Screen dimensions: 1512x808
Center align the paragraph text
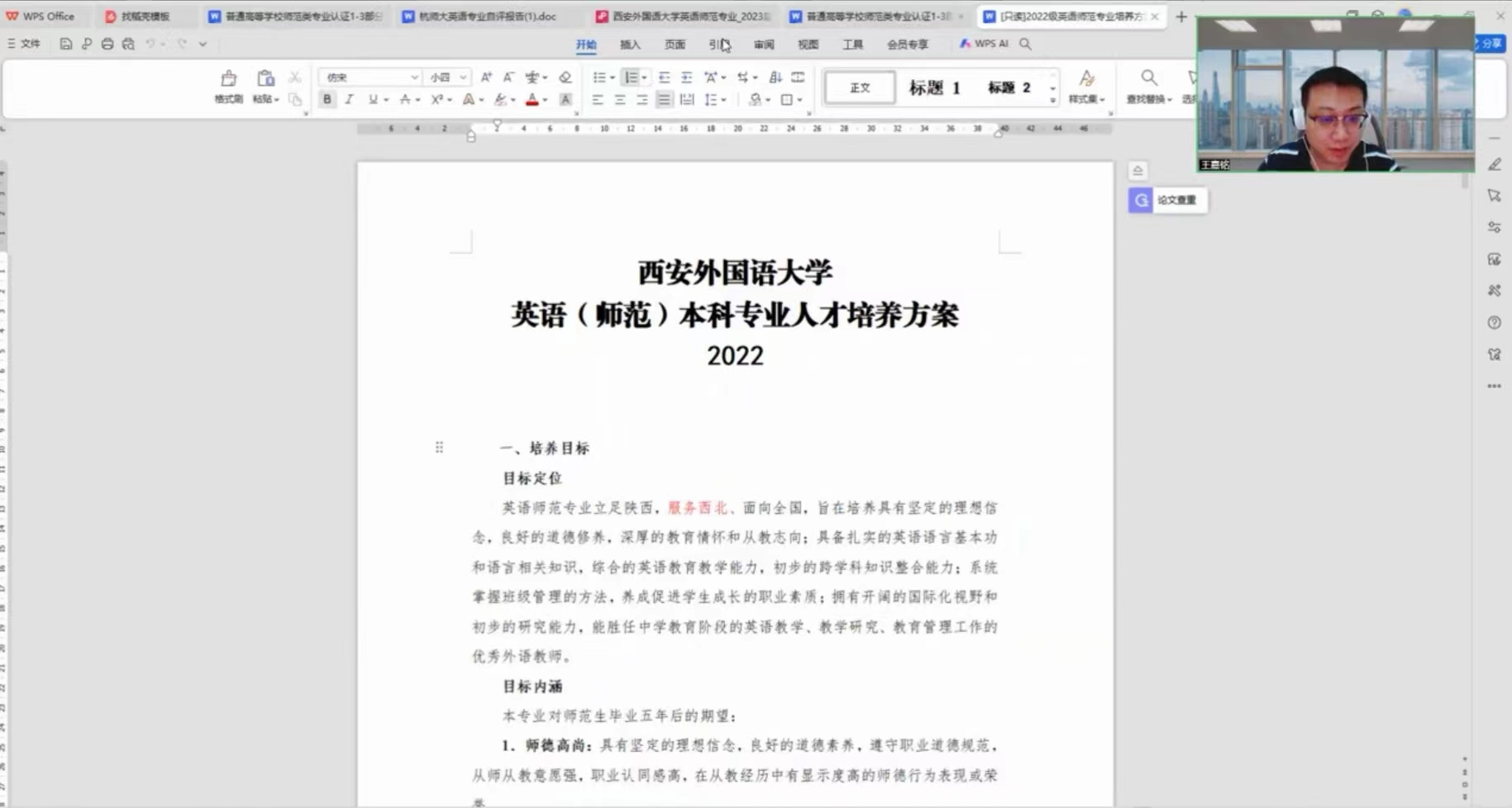620,100
